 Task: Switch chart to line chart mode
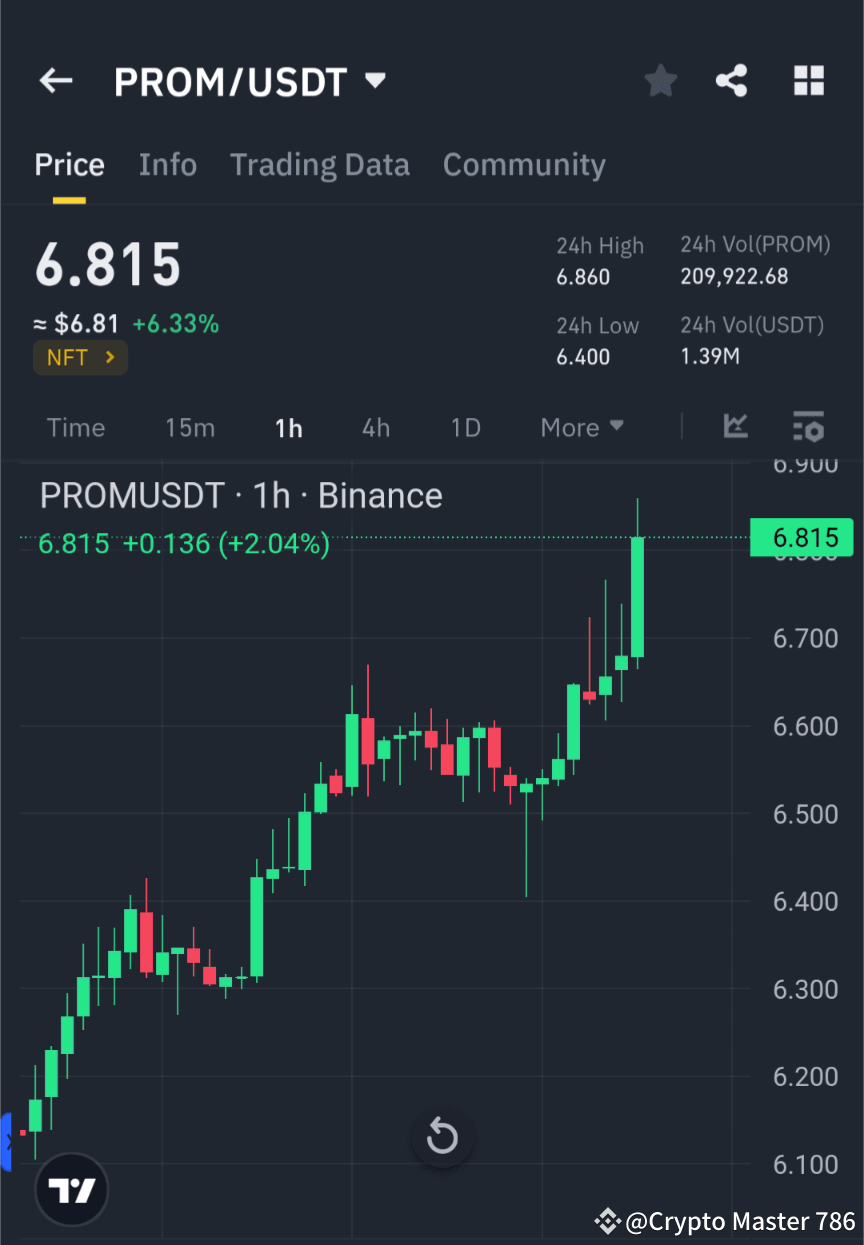(736, 427)
